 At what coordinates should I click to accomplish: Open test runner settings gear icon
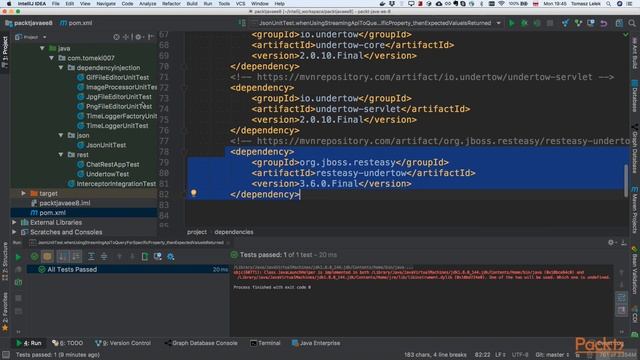coord(171,257)
